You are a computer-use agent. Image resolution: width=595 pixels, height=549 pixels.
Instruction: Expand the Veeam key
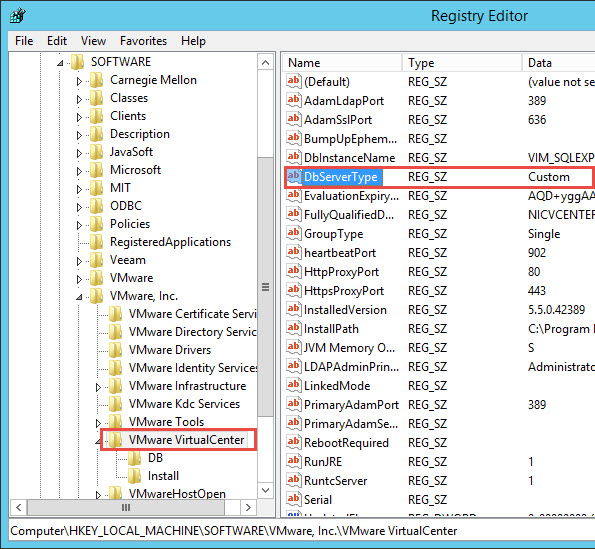[79, 261]
